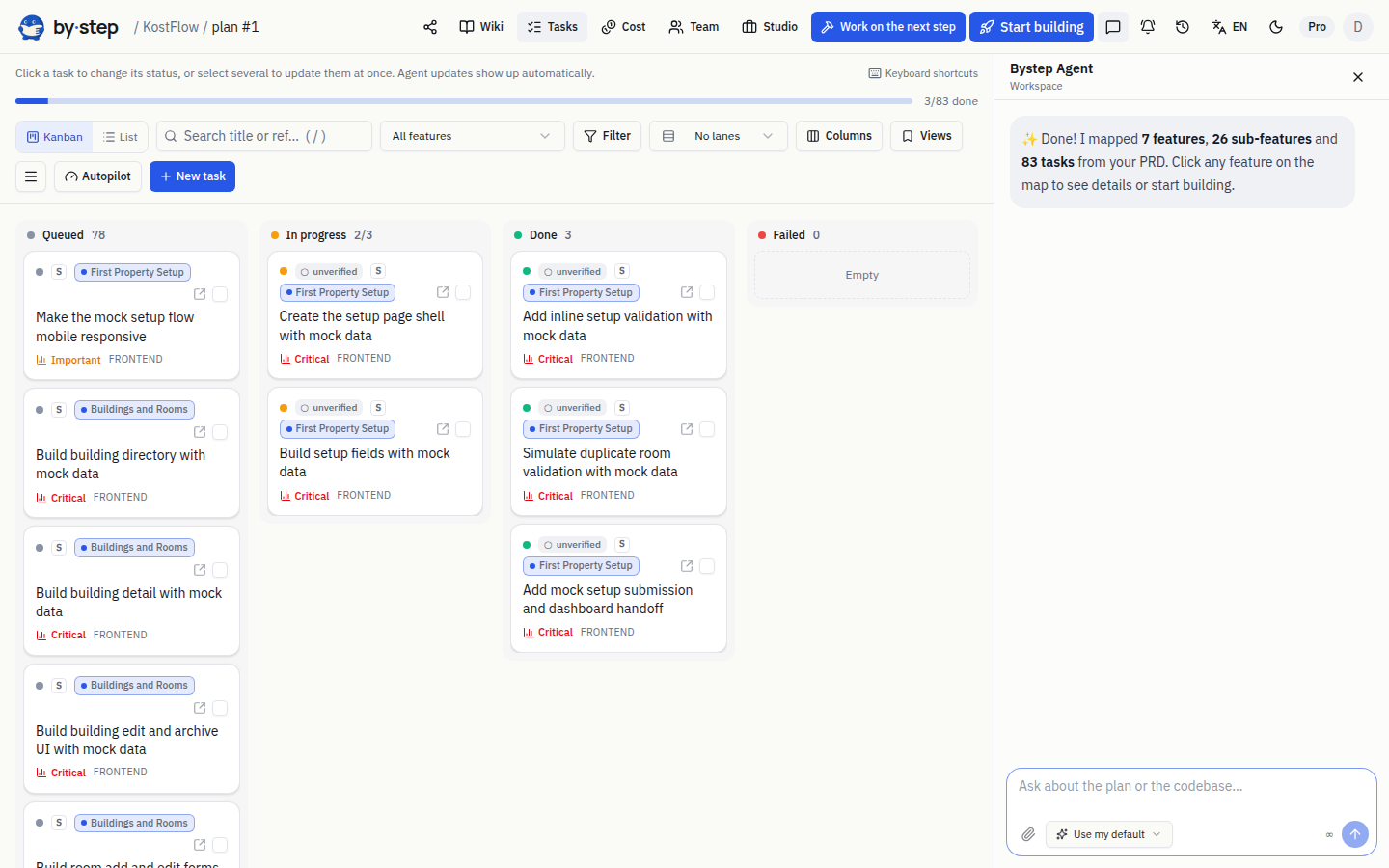The image size is (1389, 868).
Task: Select checkbox on 'Add mock setup submission' card
Action: point(707,566)
